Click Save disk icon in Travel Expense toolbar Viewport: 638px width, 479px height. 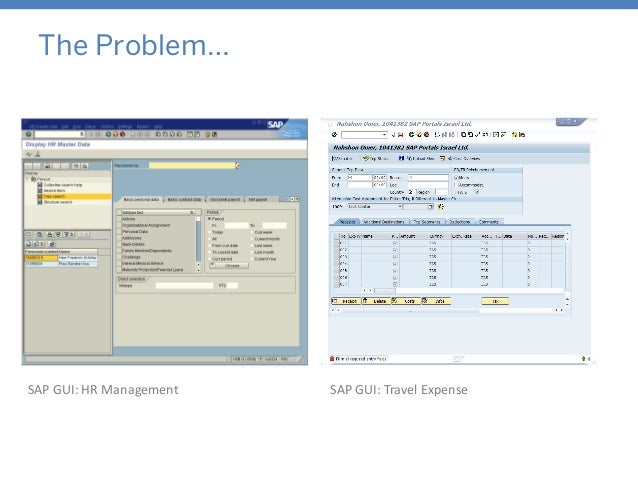tap(400, 134)
